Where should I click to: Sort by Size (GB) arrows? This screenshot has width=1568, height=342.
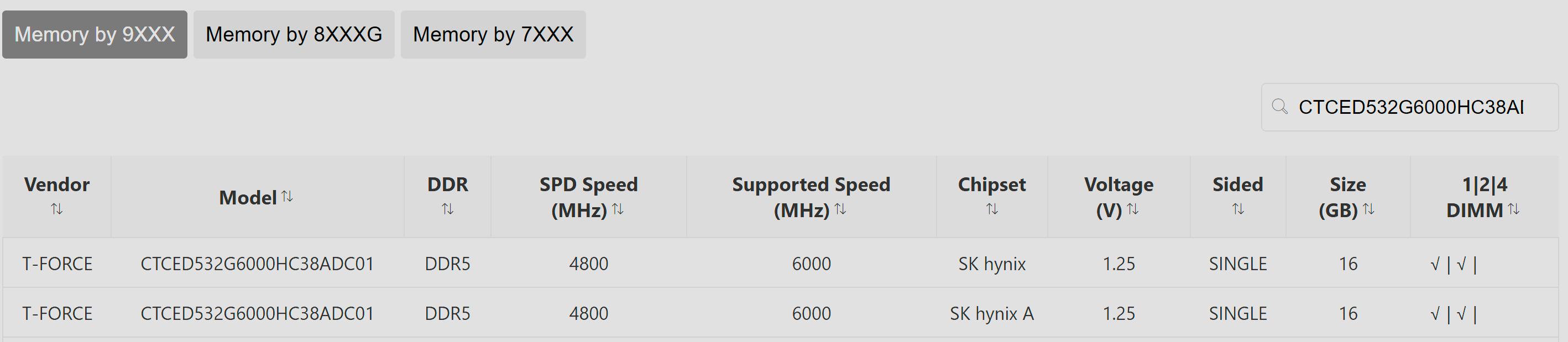[x=1368, y=209]
